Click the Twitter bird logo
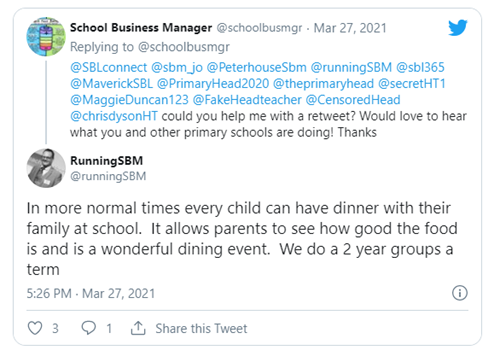Screen dimensions: 500x362 (x=458, y=28)
